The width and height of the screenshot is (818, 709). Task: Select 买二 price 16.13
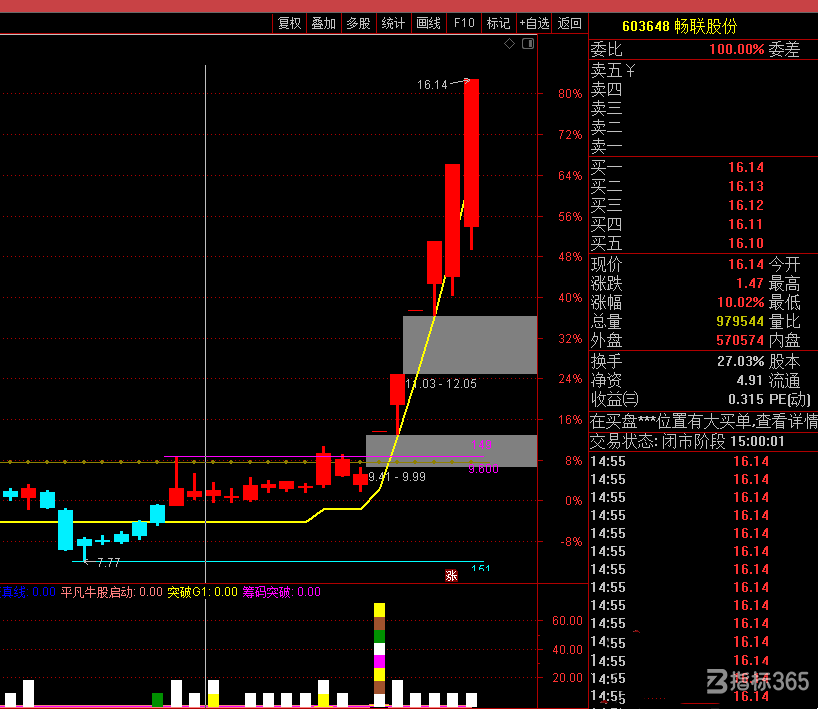746,186
